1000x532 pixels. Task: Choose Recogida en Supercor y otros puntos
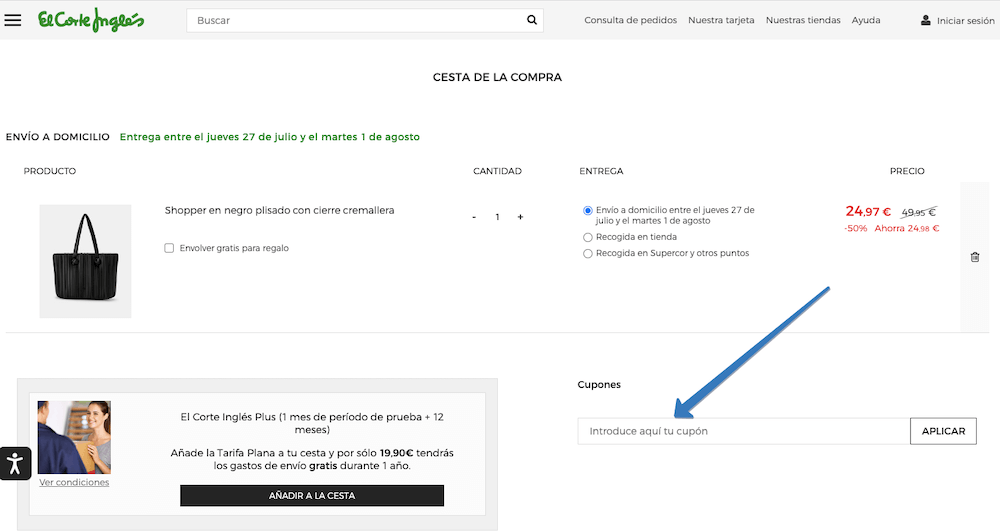click(588, 254)
